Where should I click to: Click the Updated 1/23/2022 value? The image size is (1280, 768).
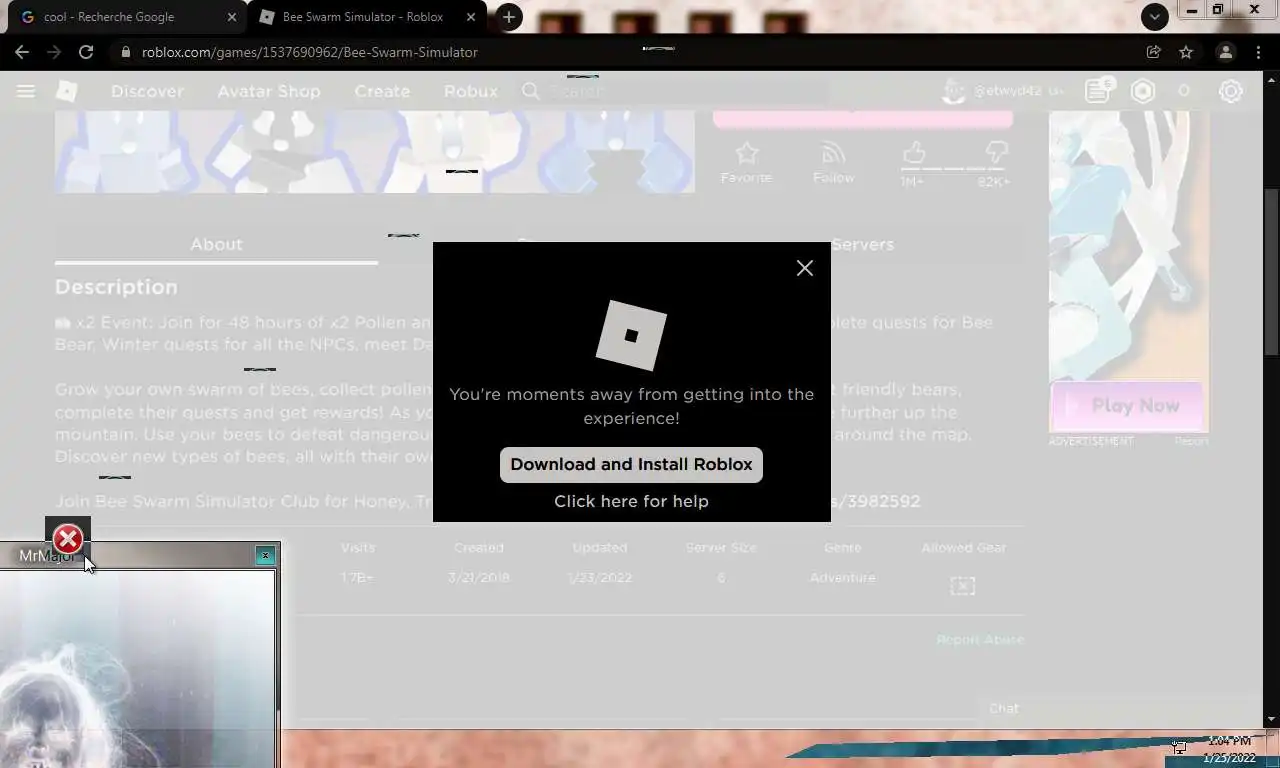pyautogui.click(x=599, y=578)
